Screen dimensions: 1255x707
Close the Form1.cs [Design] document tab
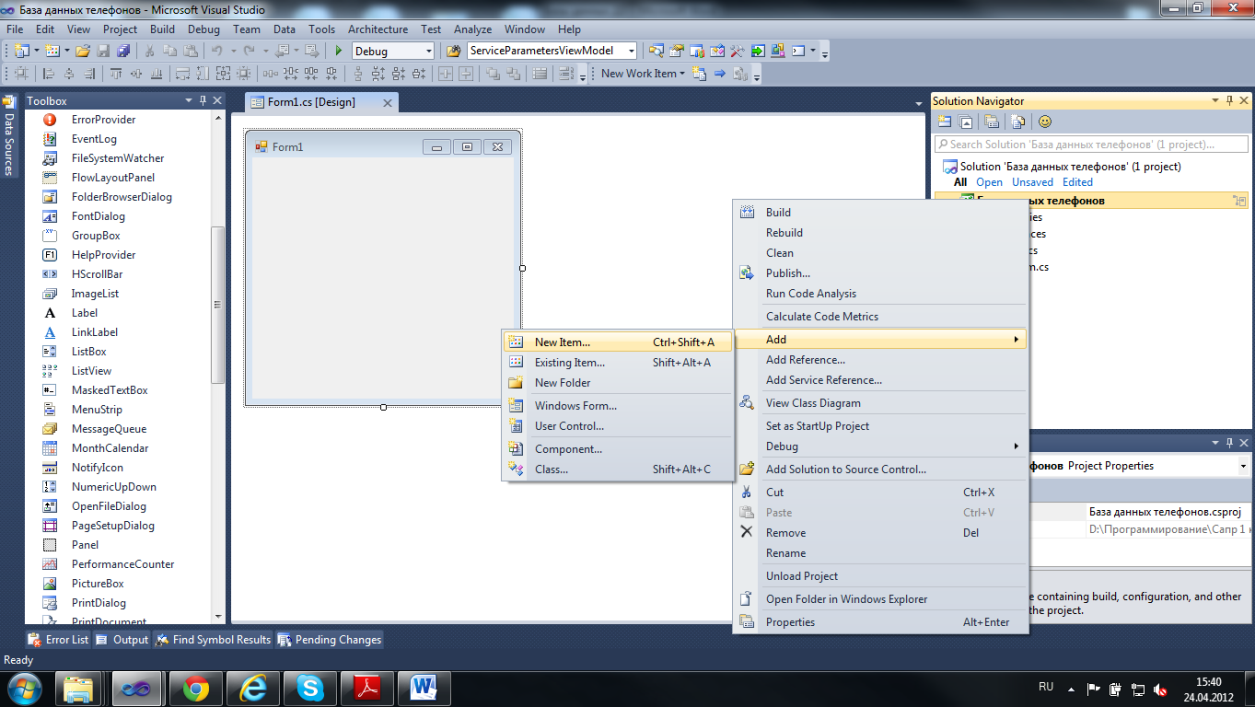pyautogui.click(x=388, y=102)
